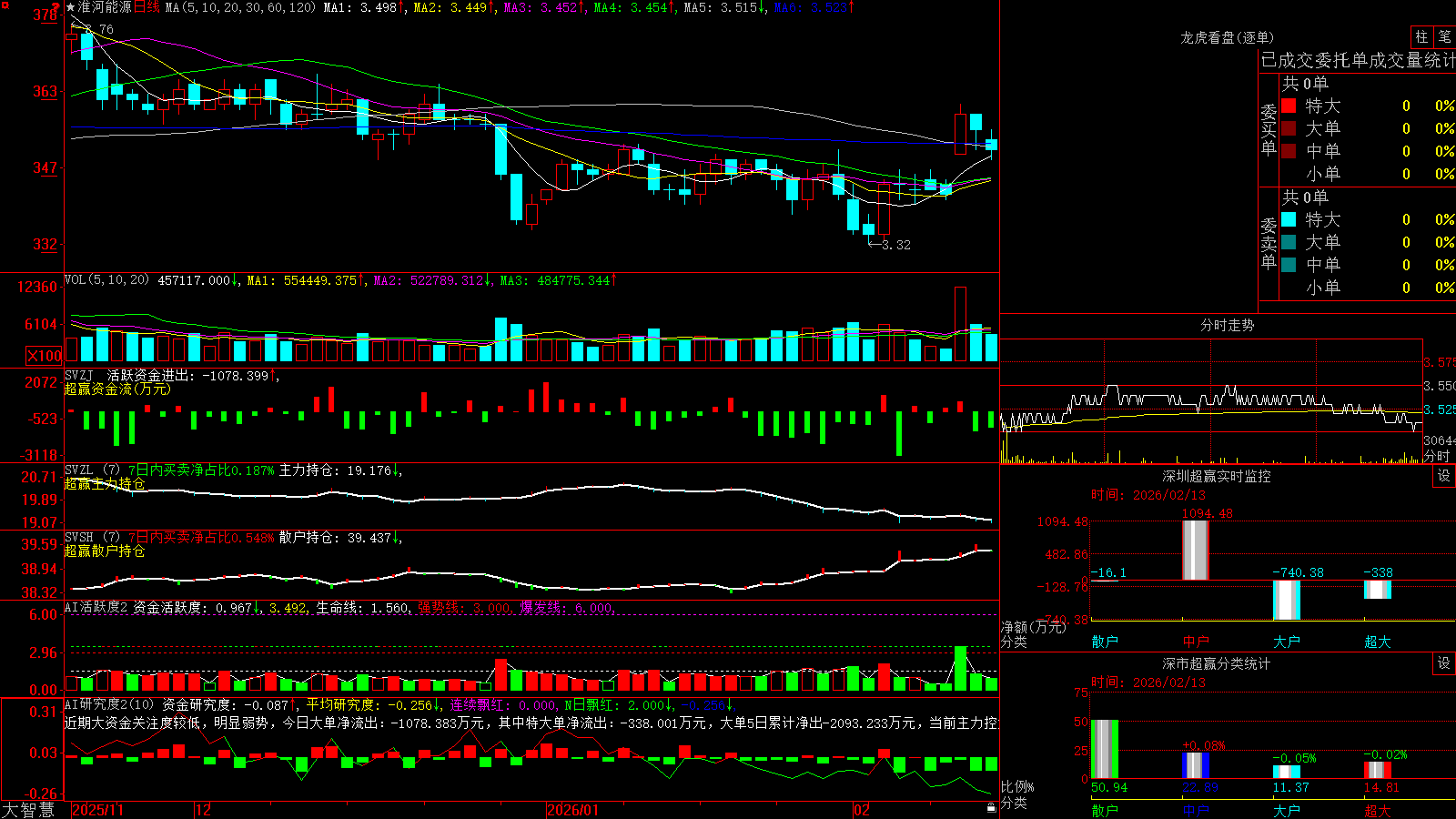Click the MA1: 3.498 value

tap(363, 7)
